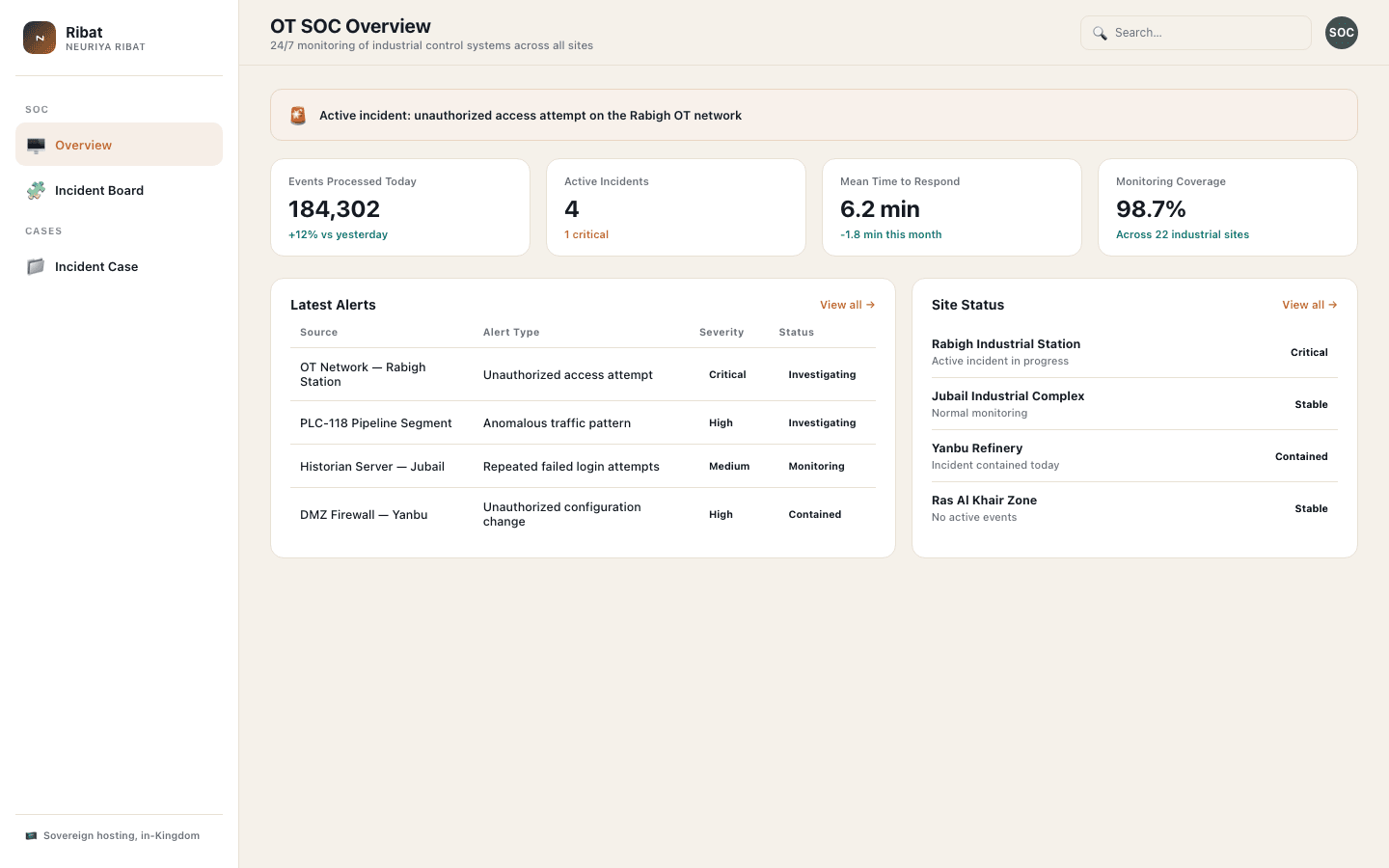Click the Active Incidents stat card
1389x868 pixels.
tap(676, 207)
